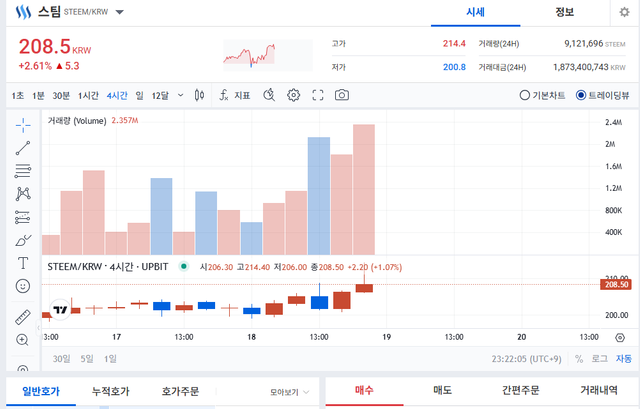The image size is (640, 409).
Task: Select the 매수 buy tab
Action: coord(364,390)
